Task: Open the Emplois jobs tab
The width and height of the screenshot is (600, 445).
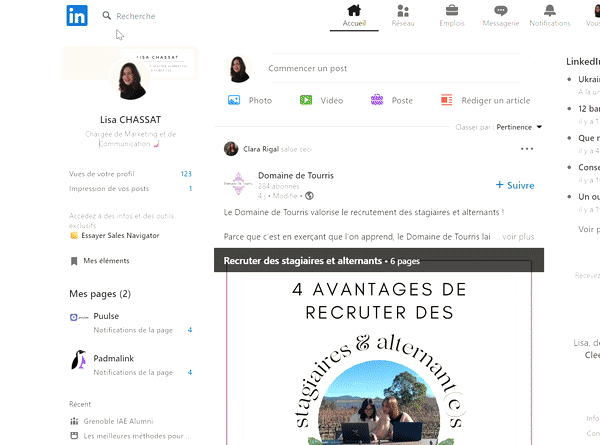Action: tap(452, 16)
